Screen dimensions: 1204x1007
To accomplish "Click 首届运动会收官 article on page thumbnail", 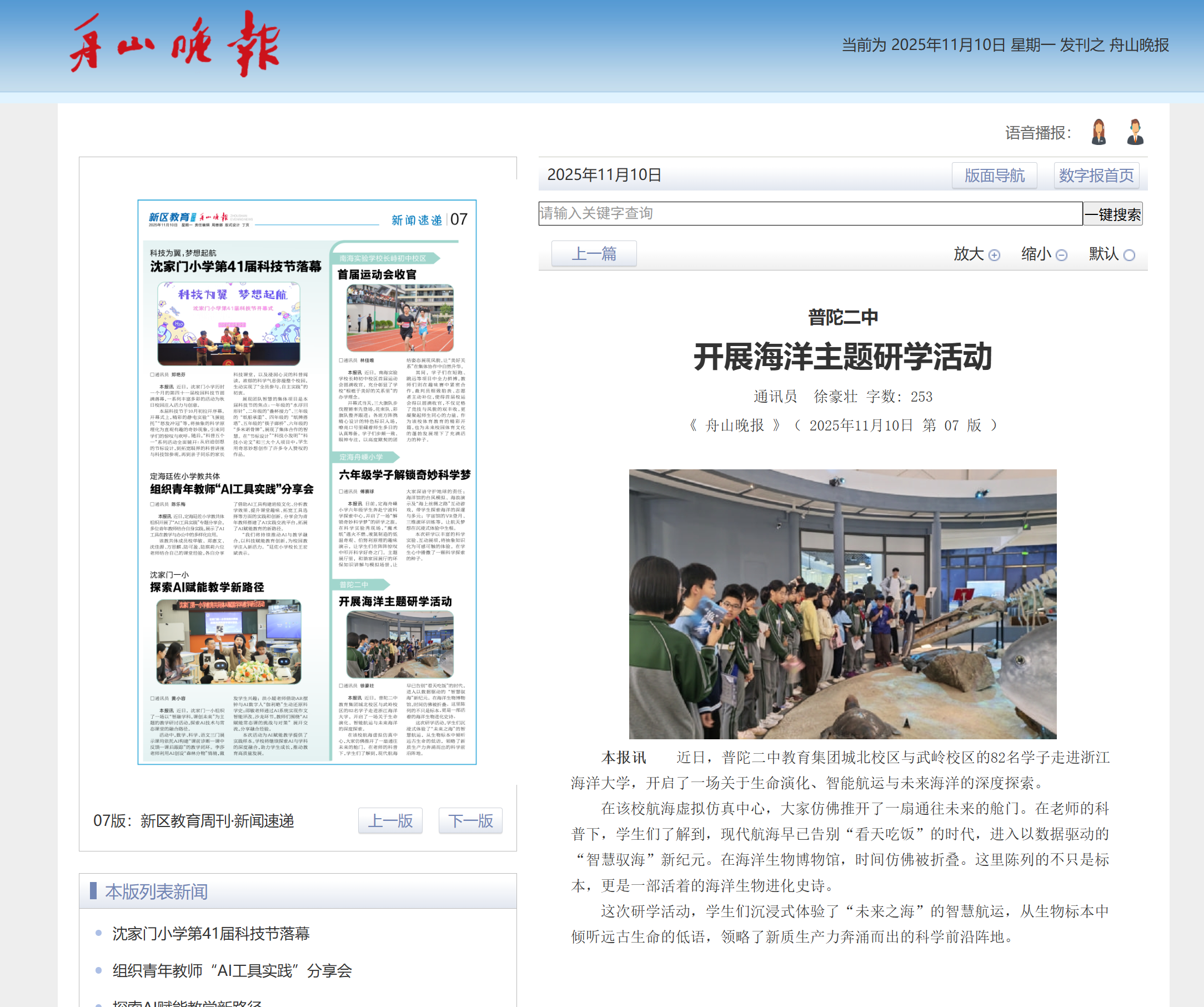I will 377,275.
